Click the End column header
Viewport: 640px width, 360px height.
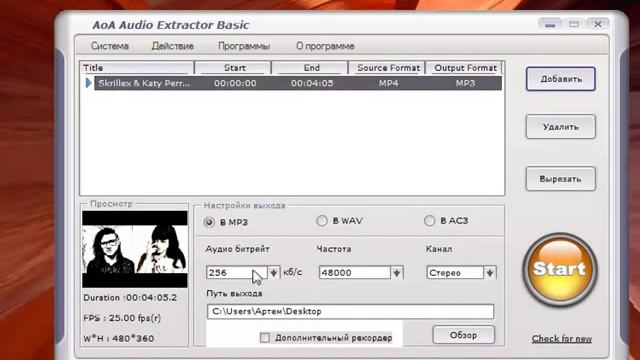[x=311, y=68]
